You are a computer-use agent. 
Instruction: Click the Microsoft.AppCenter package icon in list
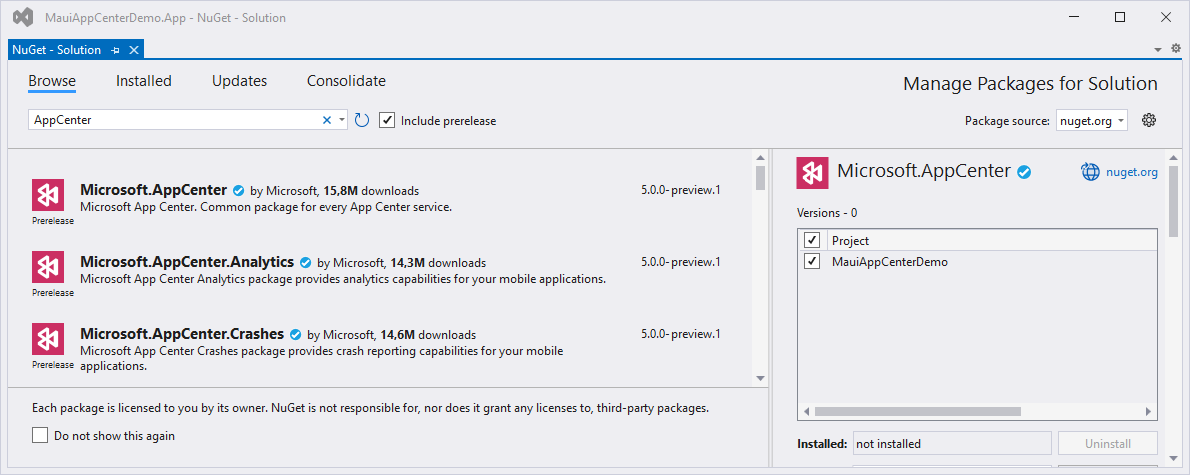click(x=52, y=195)
